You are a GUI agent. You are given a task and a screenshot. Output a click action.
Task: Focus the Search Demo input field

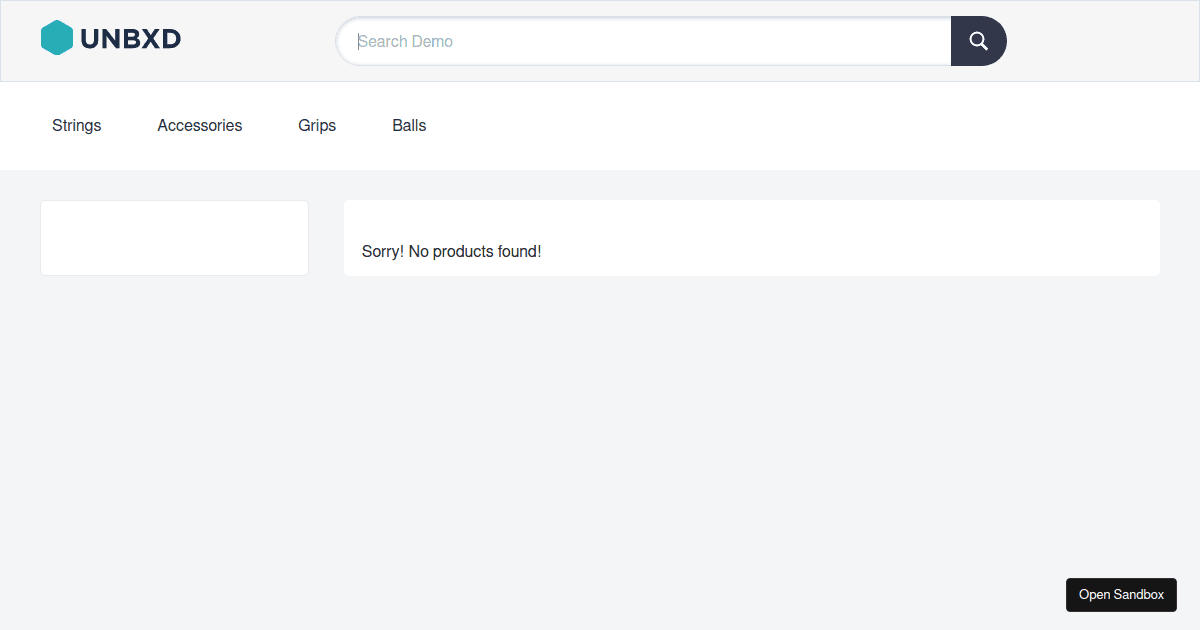[x=644, y=41]
